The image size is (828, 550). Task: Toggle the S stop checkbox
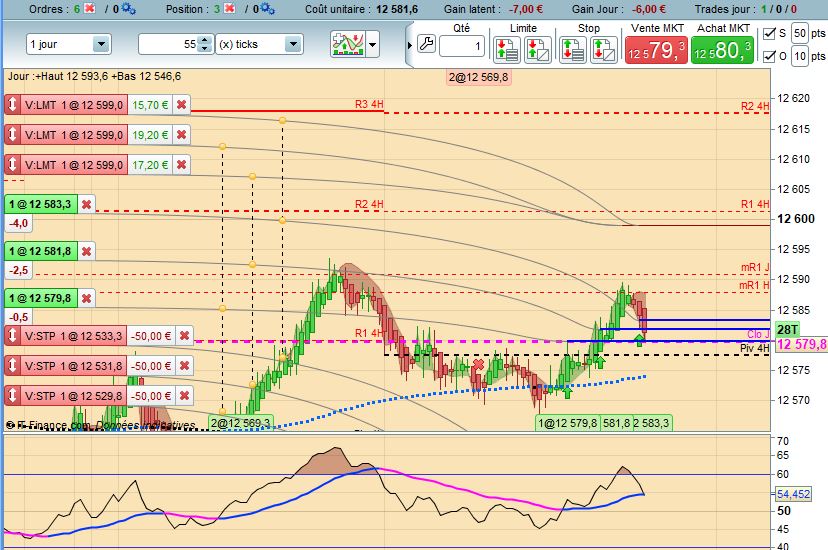[770, 33]
